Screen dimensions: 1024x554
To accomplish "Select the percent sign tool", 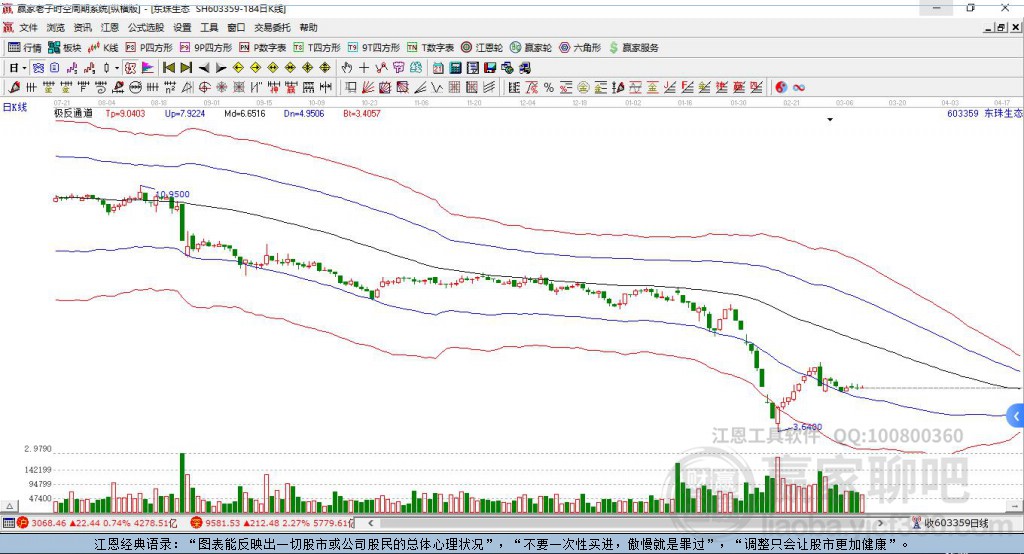I will pos(549,87).
